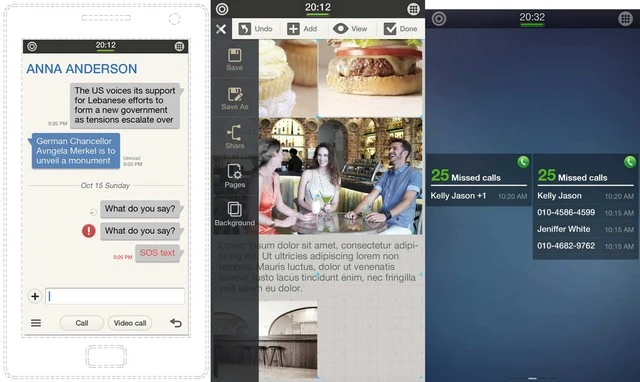Open missed call from 010-4682-9762

585,246
